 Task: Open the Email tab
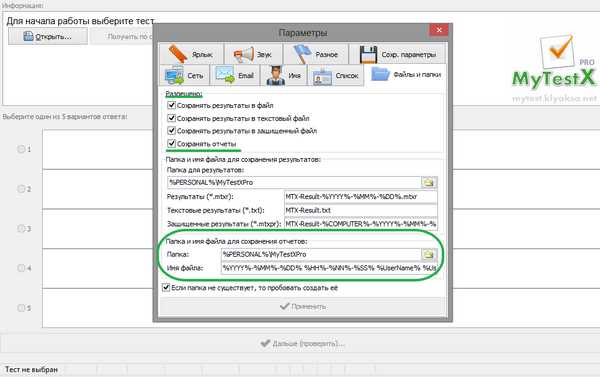coord(235,75)
